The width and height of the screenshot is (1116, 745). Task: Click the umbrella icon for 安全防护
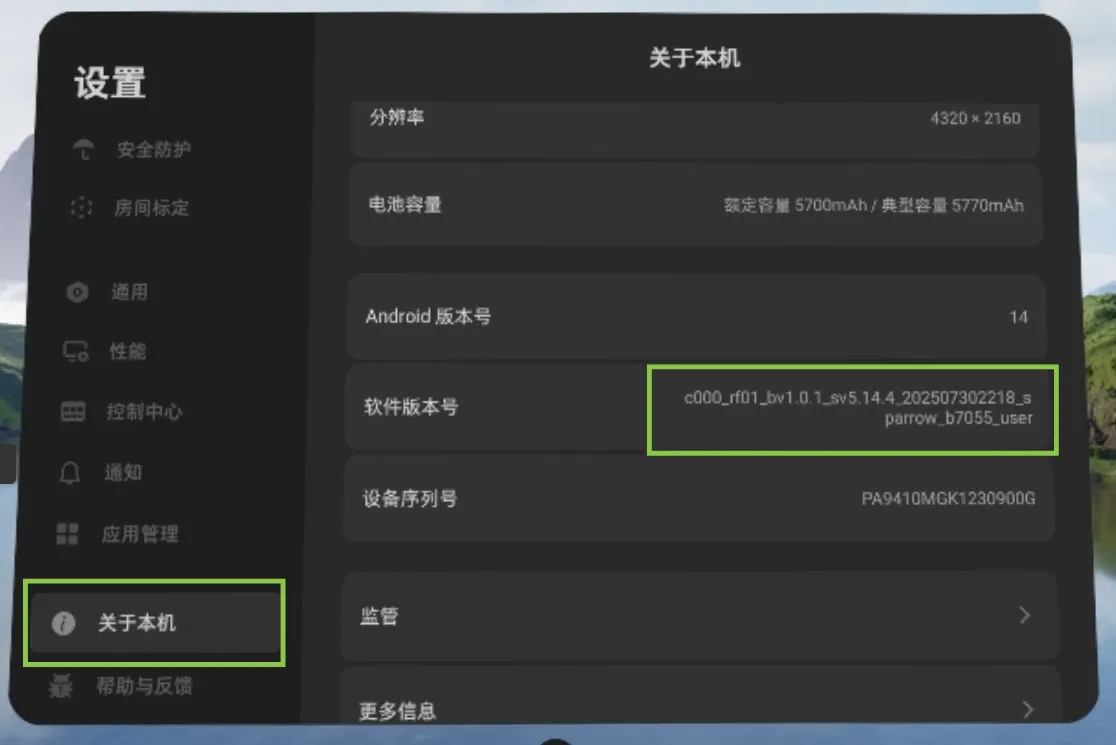[x=84, y=150]
